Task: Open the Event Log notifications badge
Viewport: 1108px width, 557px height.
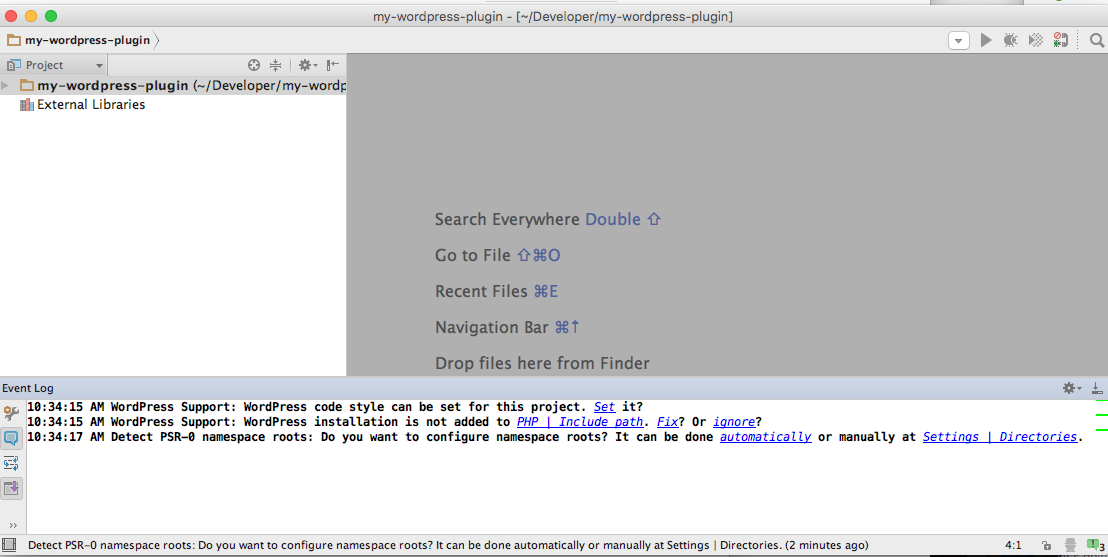Action: coord(1095,545)
